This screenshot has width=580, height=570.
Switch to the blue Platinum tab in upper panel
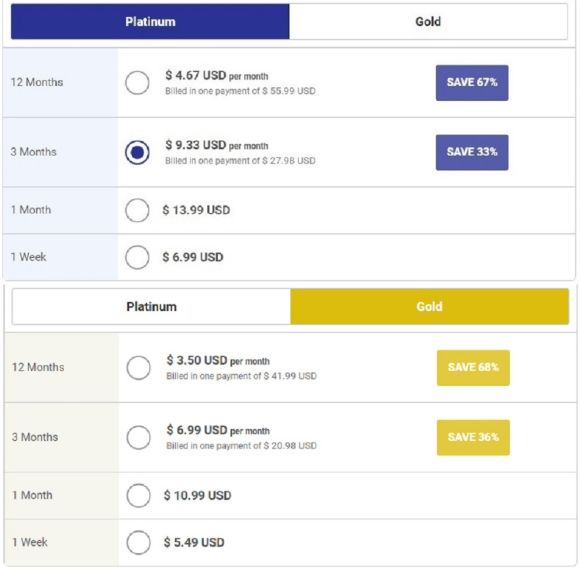click(x=150, y=21)
